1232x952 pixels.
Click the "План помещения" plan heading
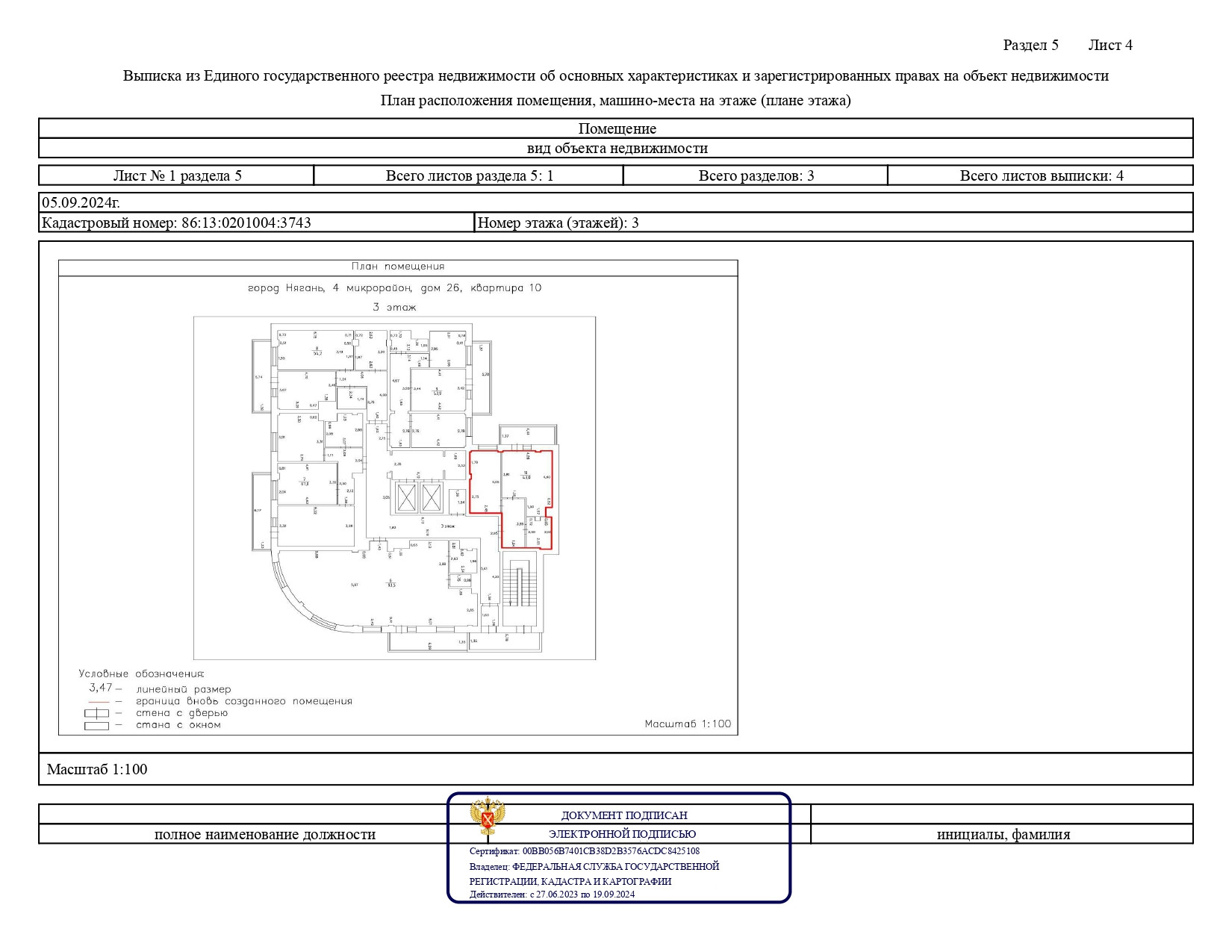[398, 267]
